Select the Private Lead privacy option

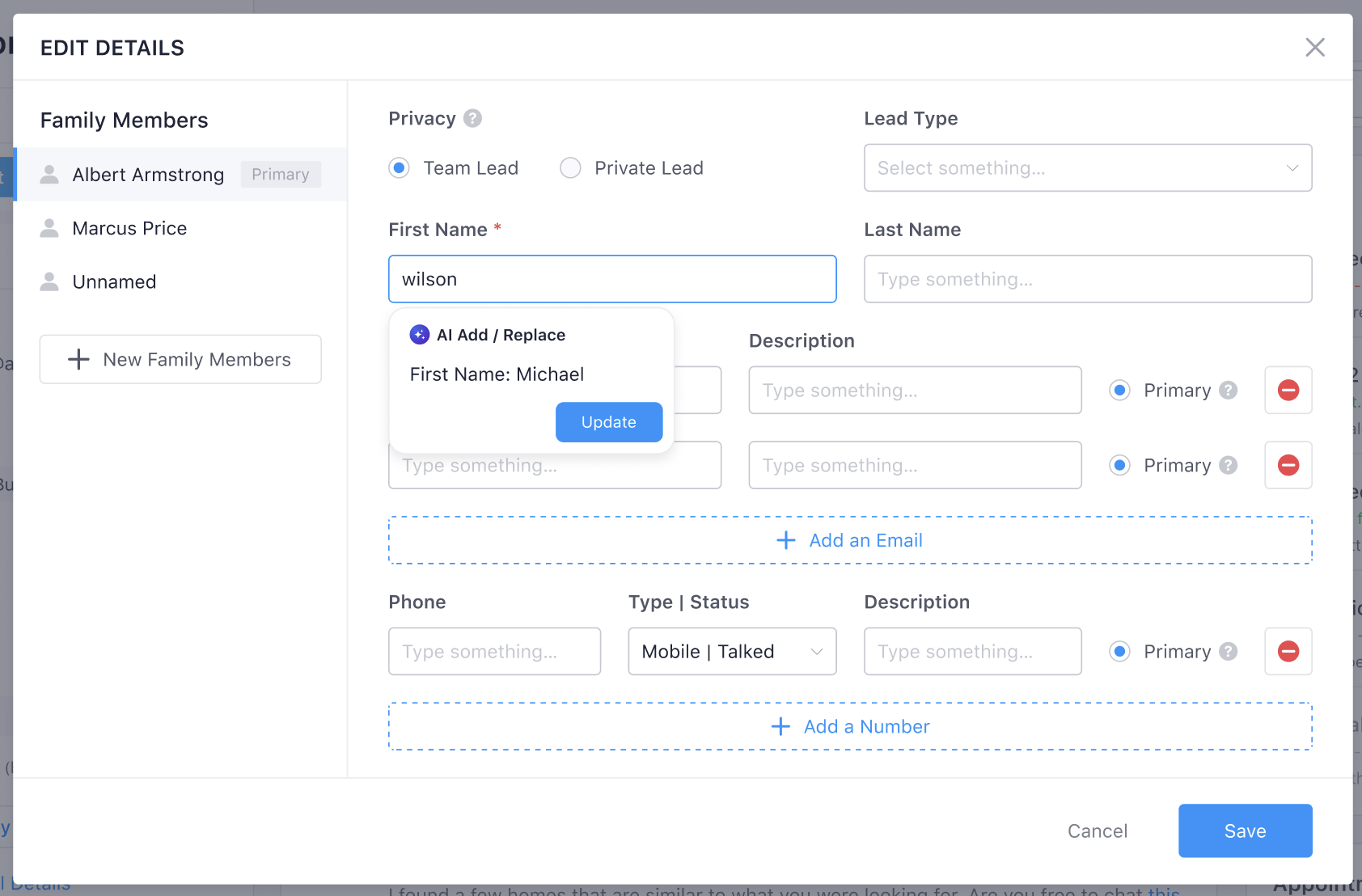570,168
